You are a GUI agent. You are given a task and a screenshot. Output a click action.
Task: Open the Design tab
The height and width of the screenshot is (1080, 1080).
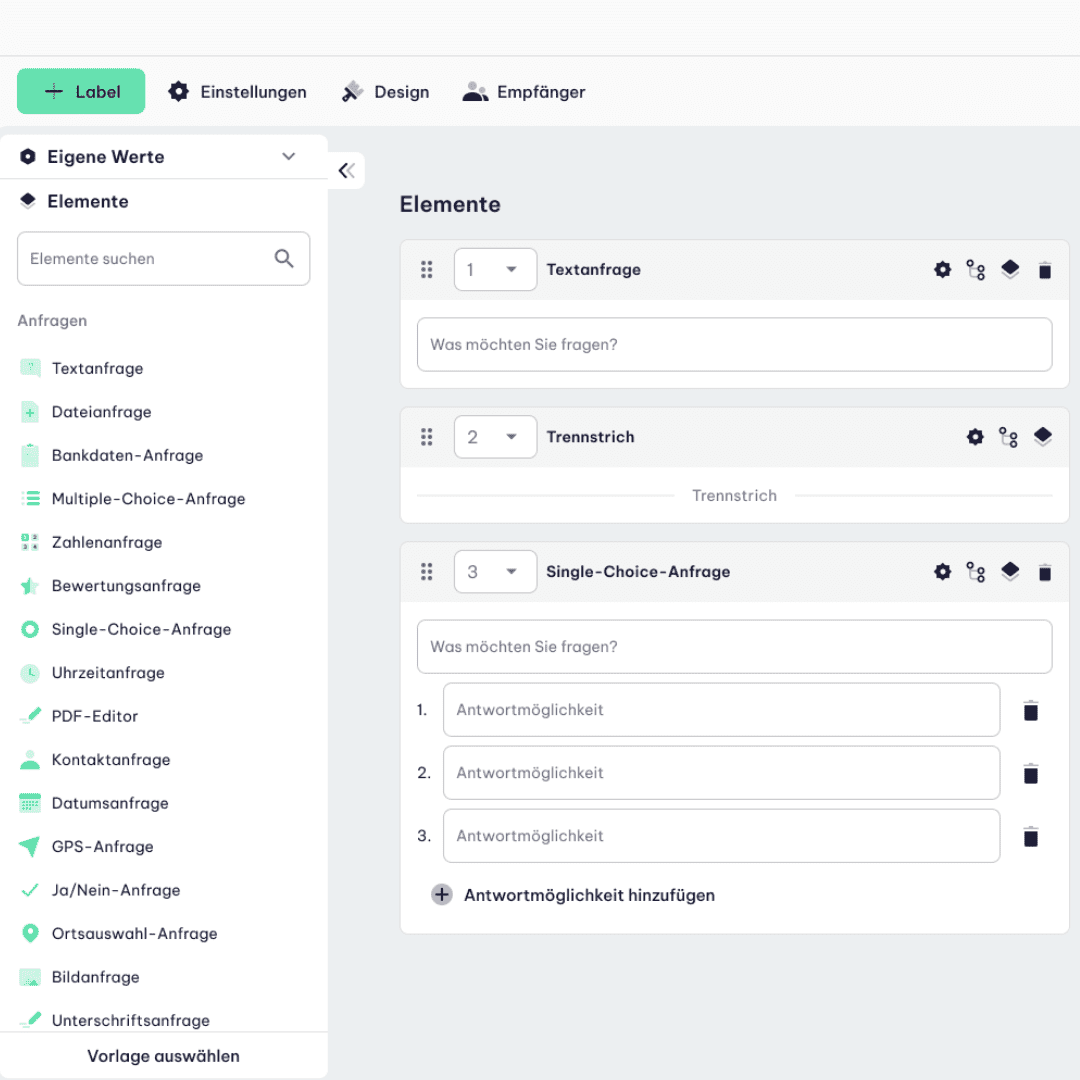pyautogui.click(x=386, y=92)
